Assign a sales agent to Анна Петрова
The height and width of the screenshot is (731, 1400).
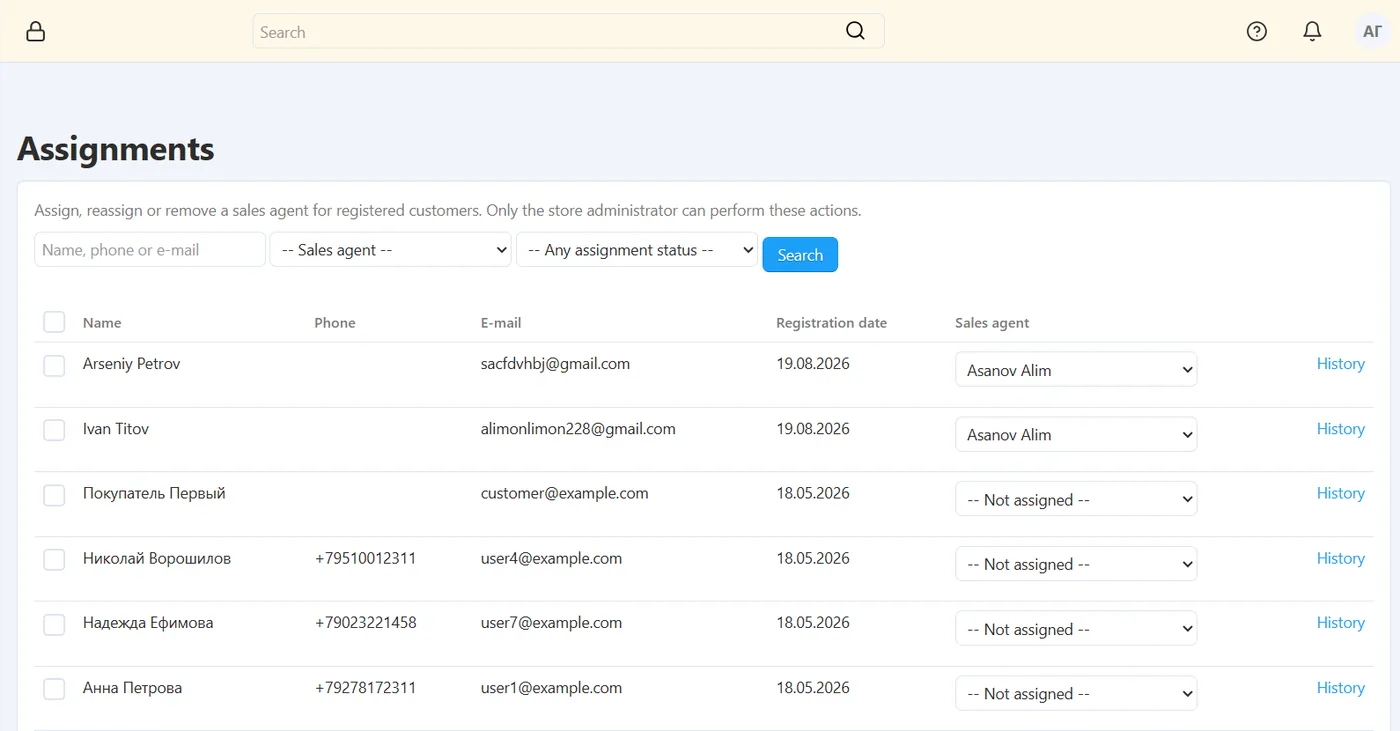pos(1076,693)
